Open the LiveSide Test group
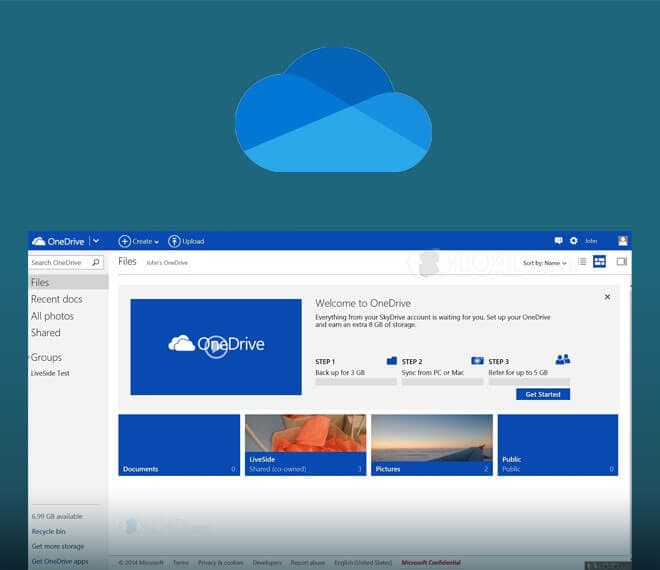 [x=50, y=373]
